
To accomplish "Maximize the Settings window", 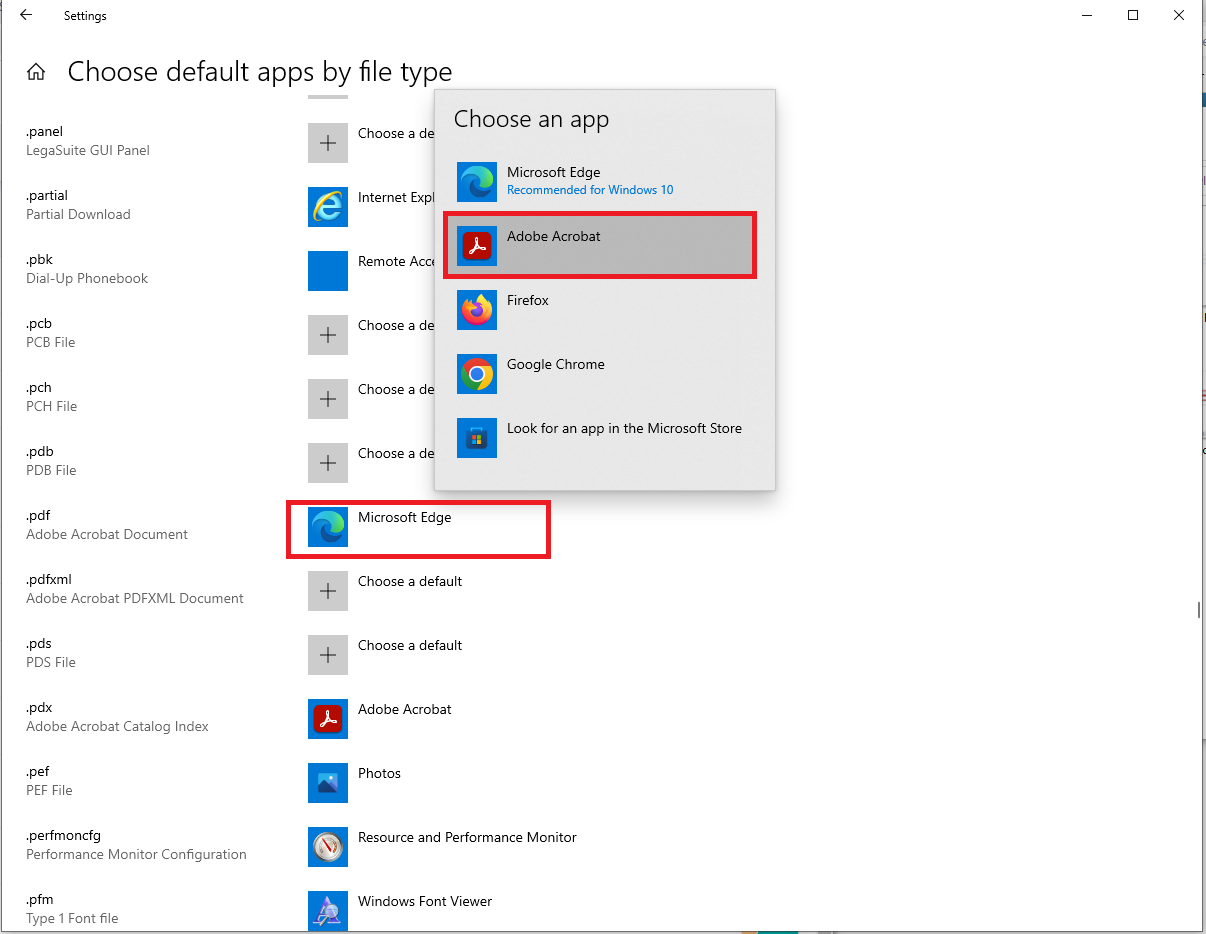I will point(1132,15).
